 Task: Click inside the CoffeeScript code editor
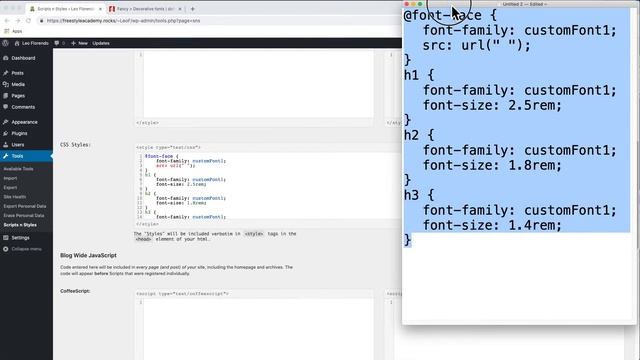255,329
